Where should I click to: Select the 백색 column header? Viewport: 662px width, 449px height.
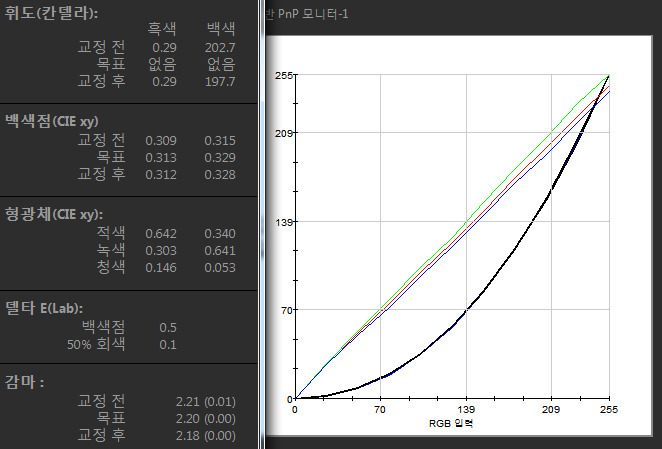coord(221,29)
